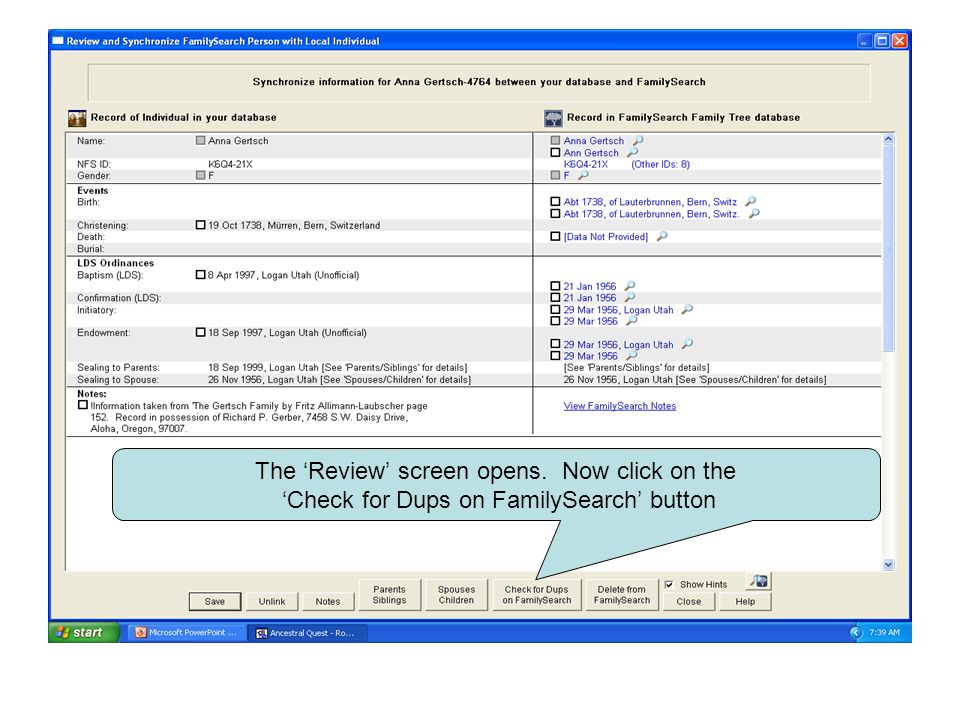
Task: Toggle local Gender F checkbox
Action: coord(200,175)
